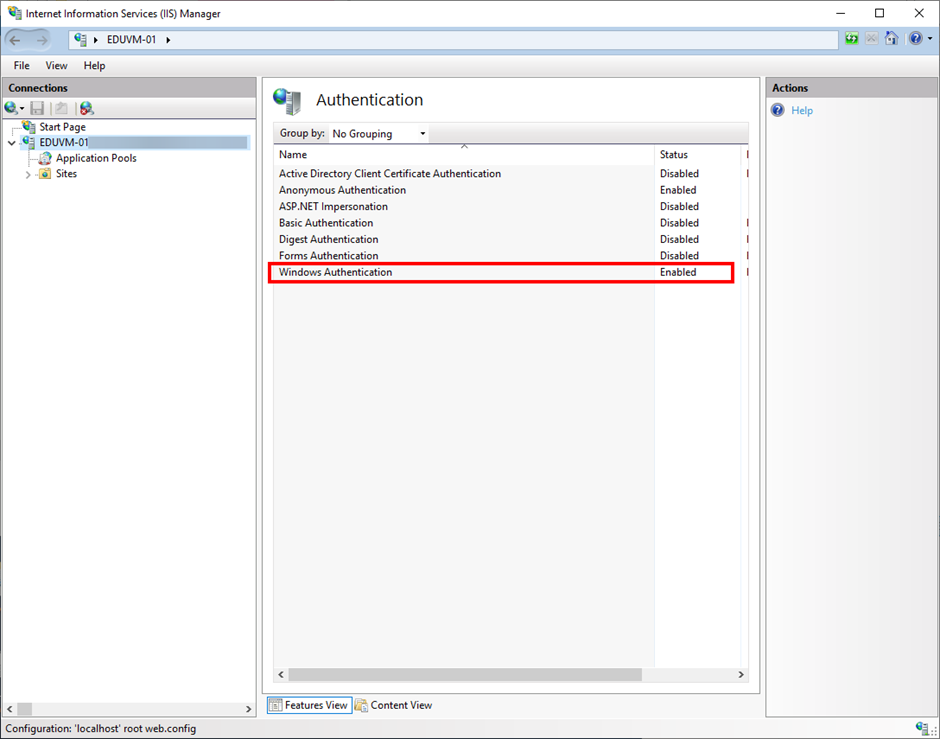Click the status bar network icon
The height and width of the screenshot is (739, 940).
923,728
